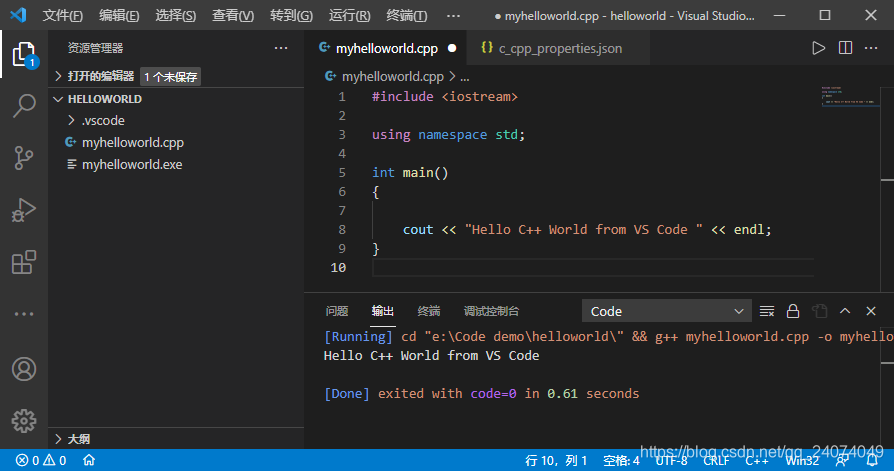The image size is (894, 471).
Task: Expand the .vscode folder
Action: pyautogui.click(x=178, y=120)
